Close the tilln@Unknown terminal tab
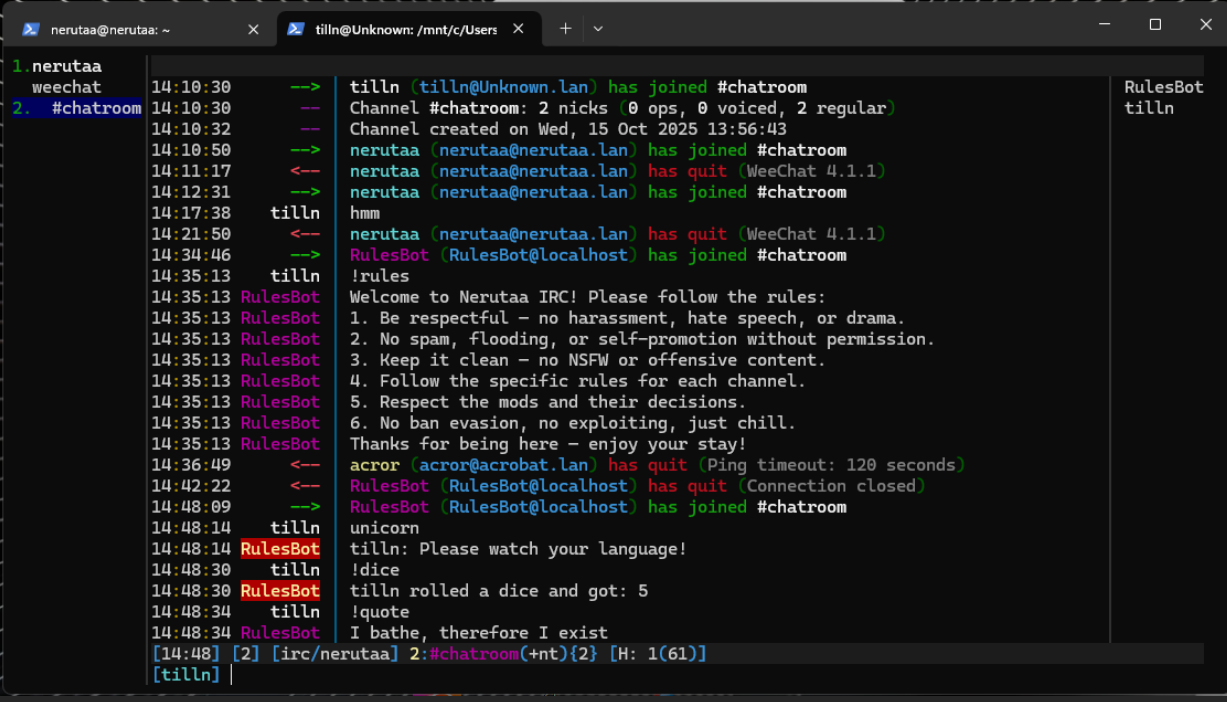 point(519,30)
